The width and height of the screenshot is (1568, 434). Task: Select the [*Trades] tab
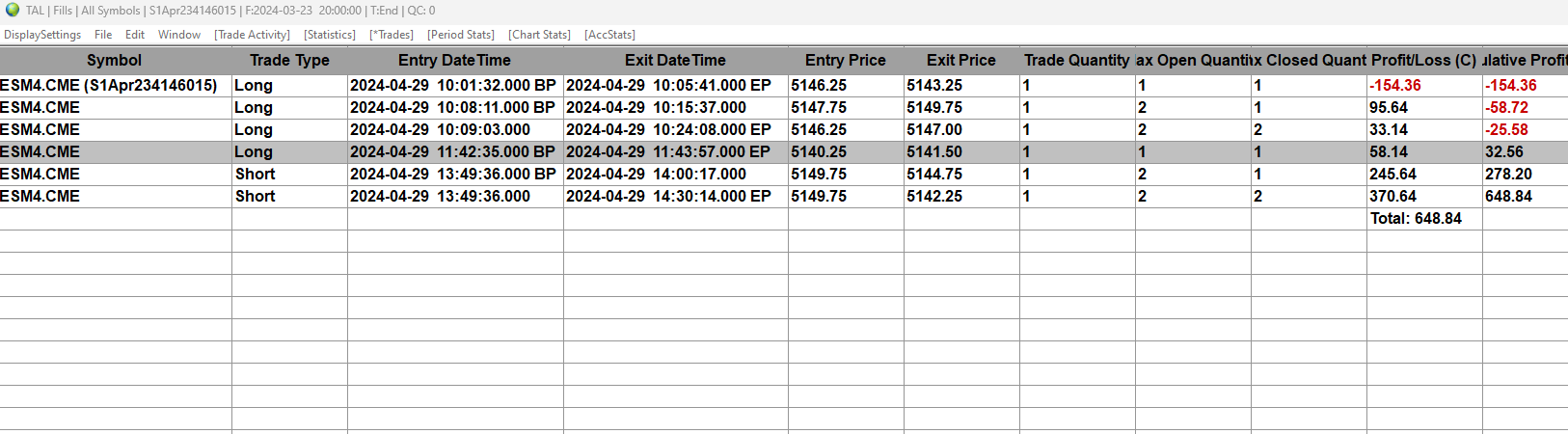click(x=392, y=35)
